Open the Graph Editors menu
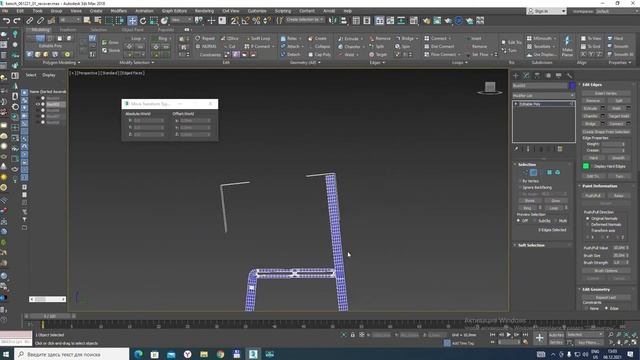The width and height of the screenshot is (640, 360). coord(174,11)
